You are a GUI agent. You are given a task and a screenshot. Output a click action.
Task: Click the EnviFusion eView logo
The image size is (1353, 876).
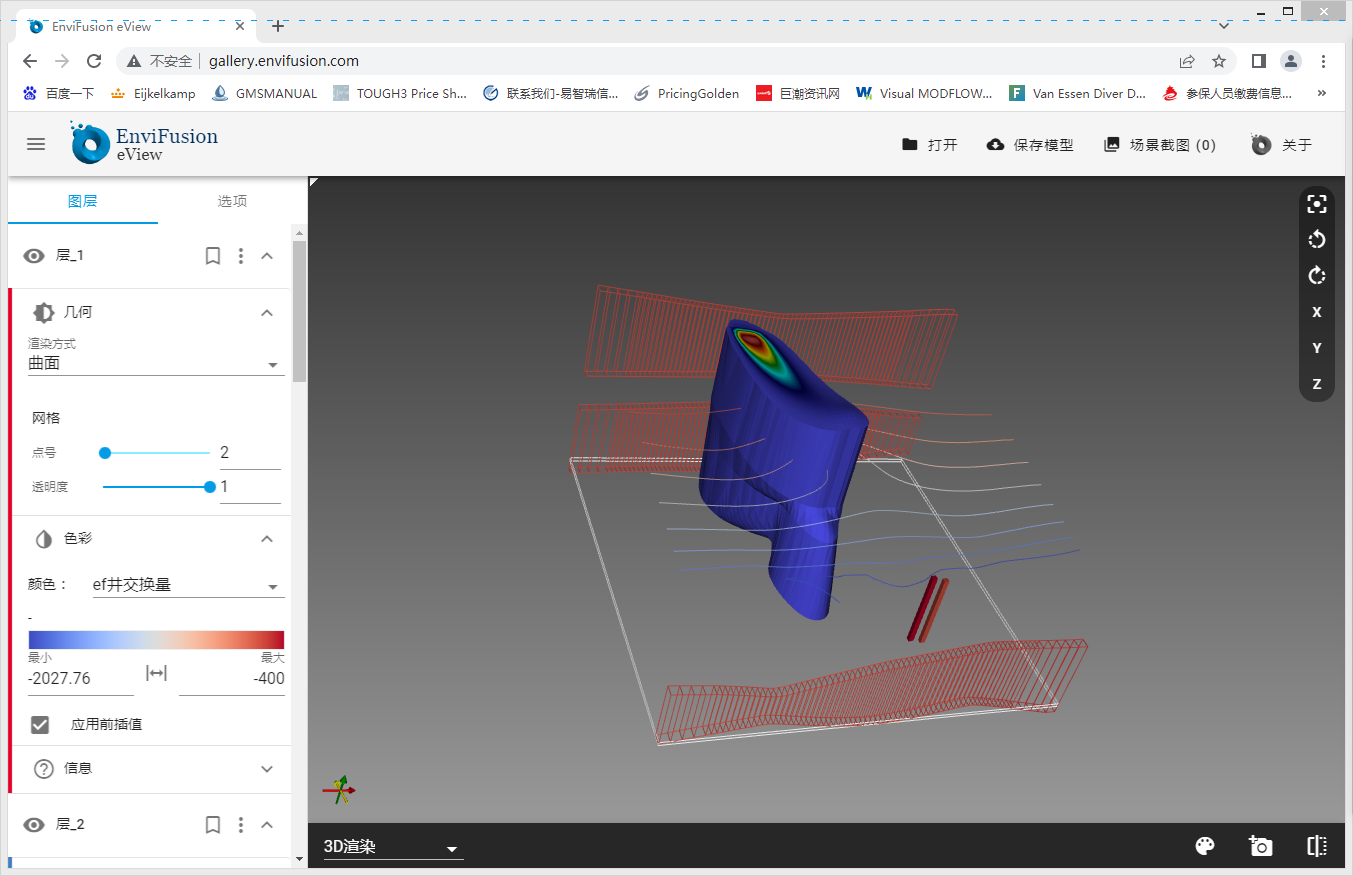(x=144, y=143)
